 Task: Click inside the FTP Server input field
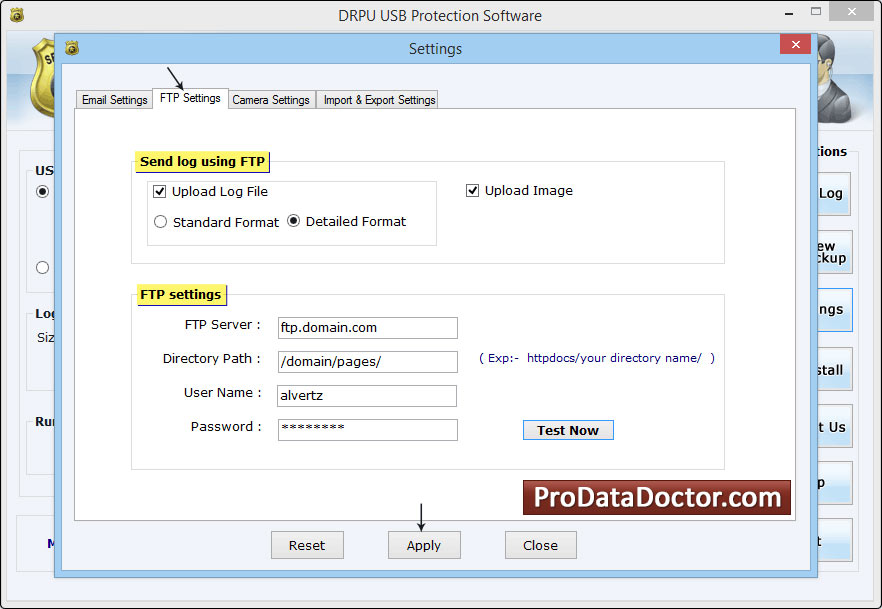(x=366, y=327)
